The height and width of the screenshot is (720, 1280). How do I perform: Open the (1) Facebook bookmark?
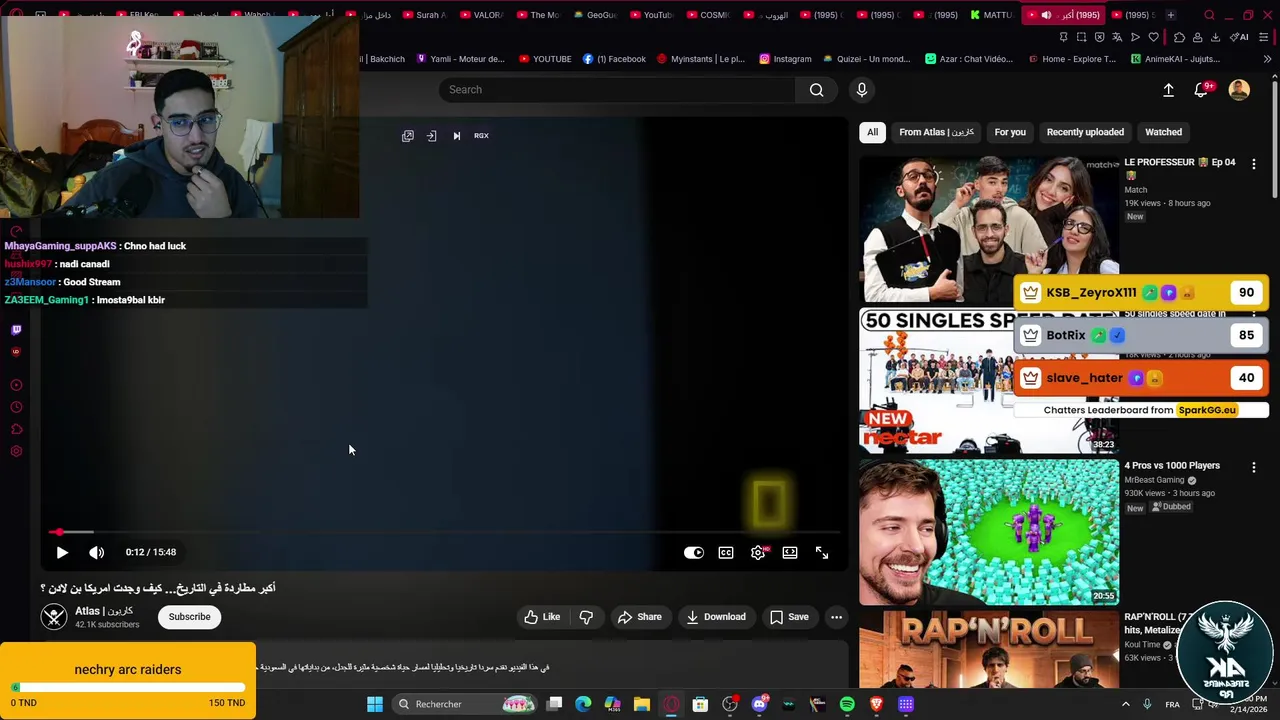tap(614, 59)
